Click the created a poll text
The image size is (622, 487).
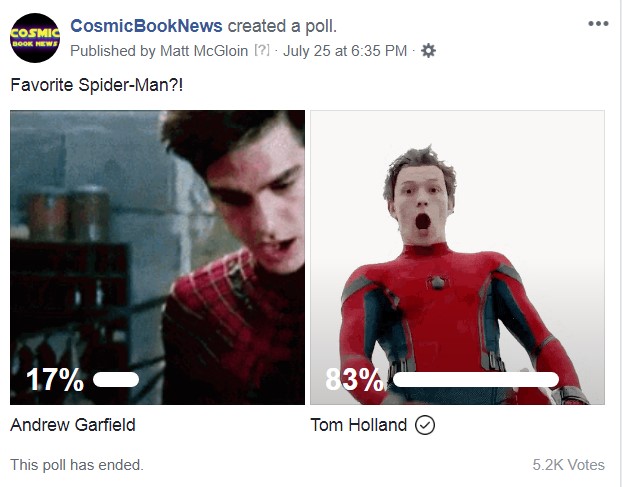pyautogui.click(x=282, y=26)
